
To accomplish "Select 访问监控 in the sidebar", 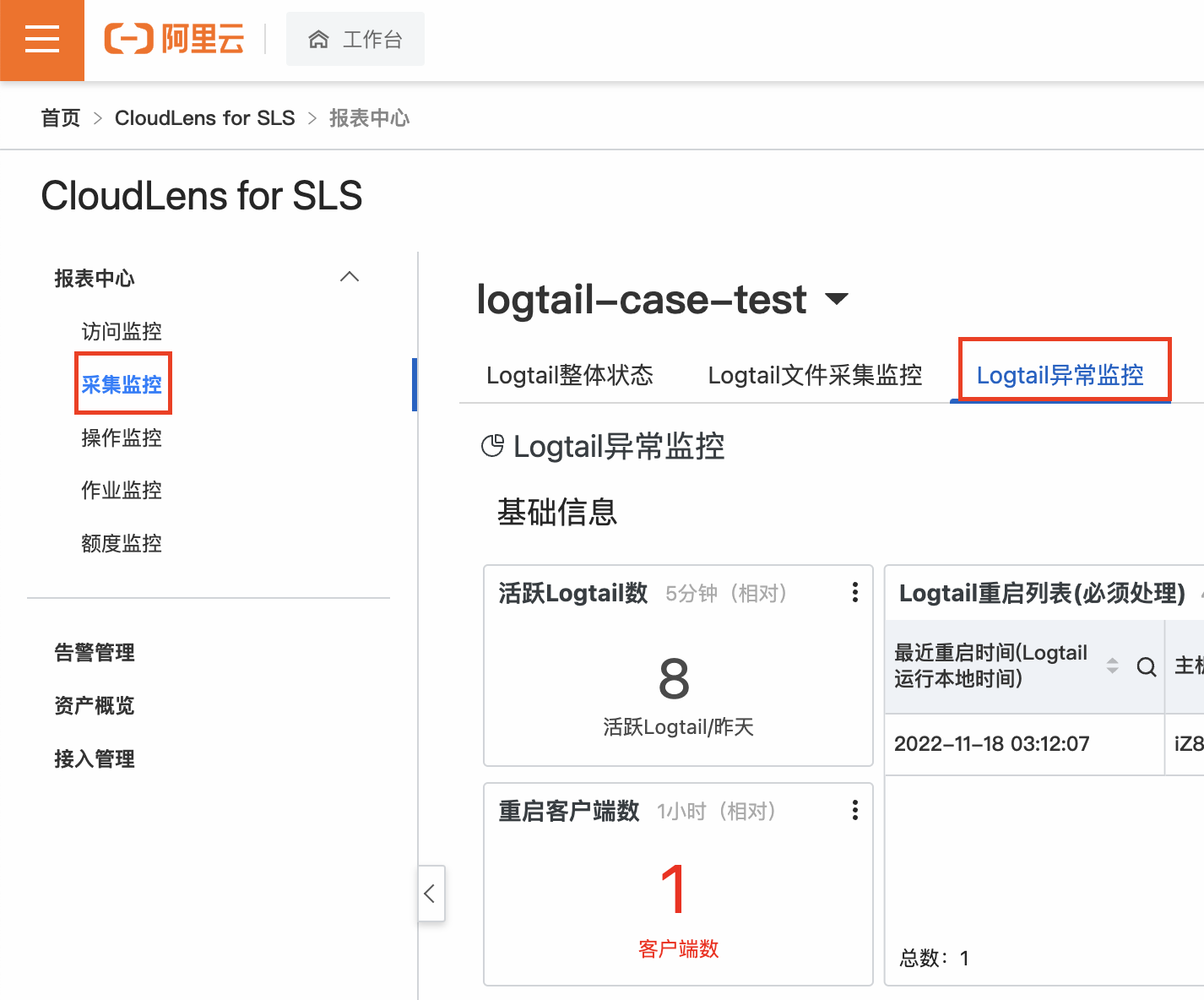I will click(x=122, y=331).
